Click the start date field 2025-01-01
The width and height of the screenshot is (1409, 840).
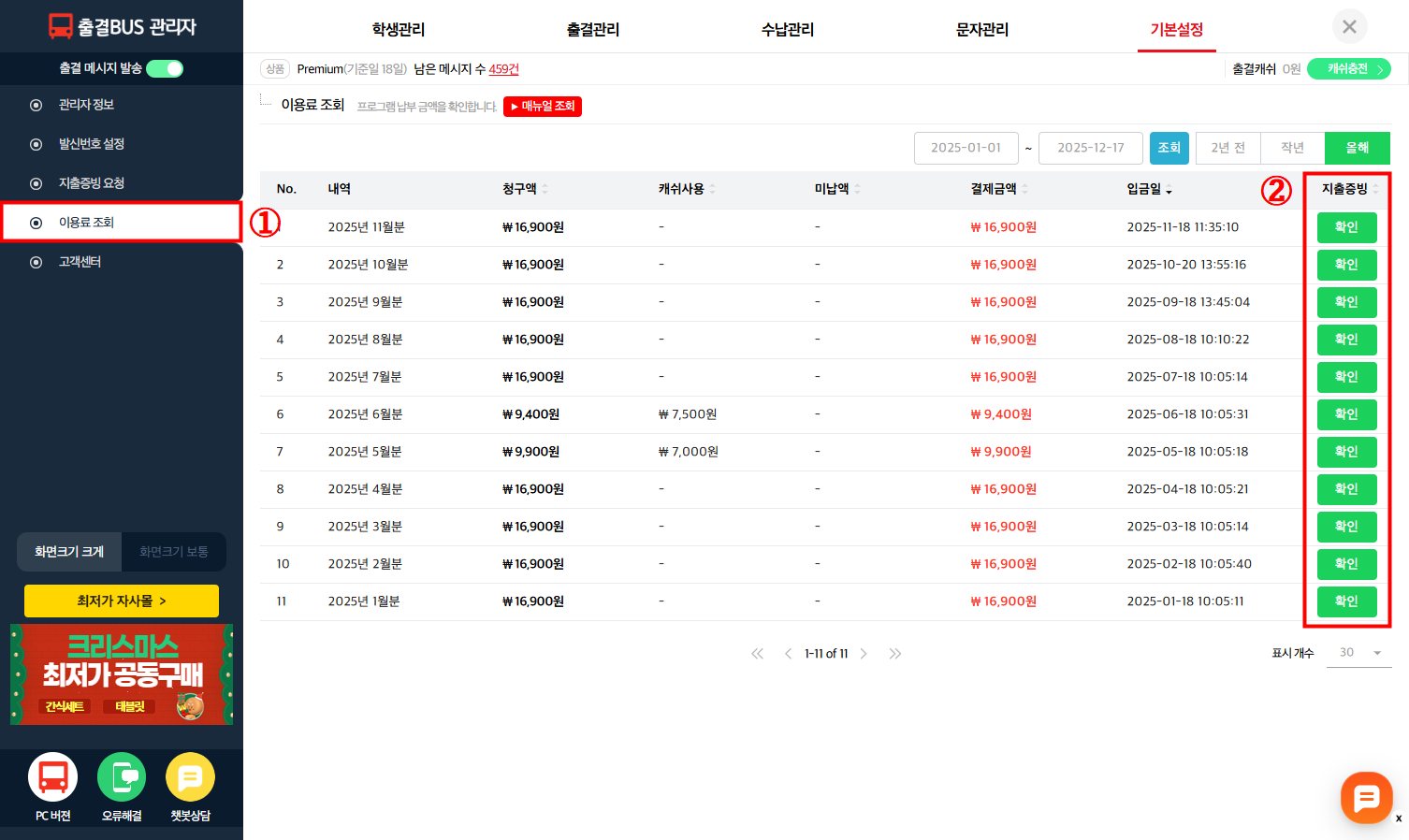(x=966, y=148)
